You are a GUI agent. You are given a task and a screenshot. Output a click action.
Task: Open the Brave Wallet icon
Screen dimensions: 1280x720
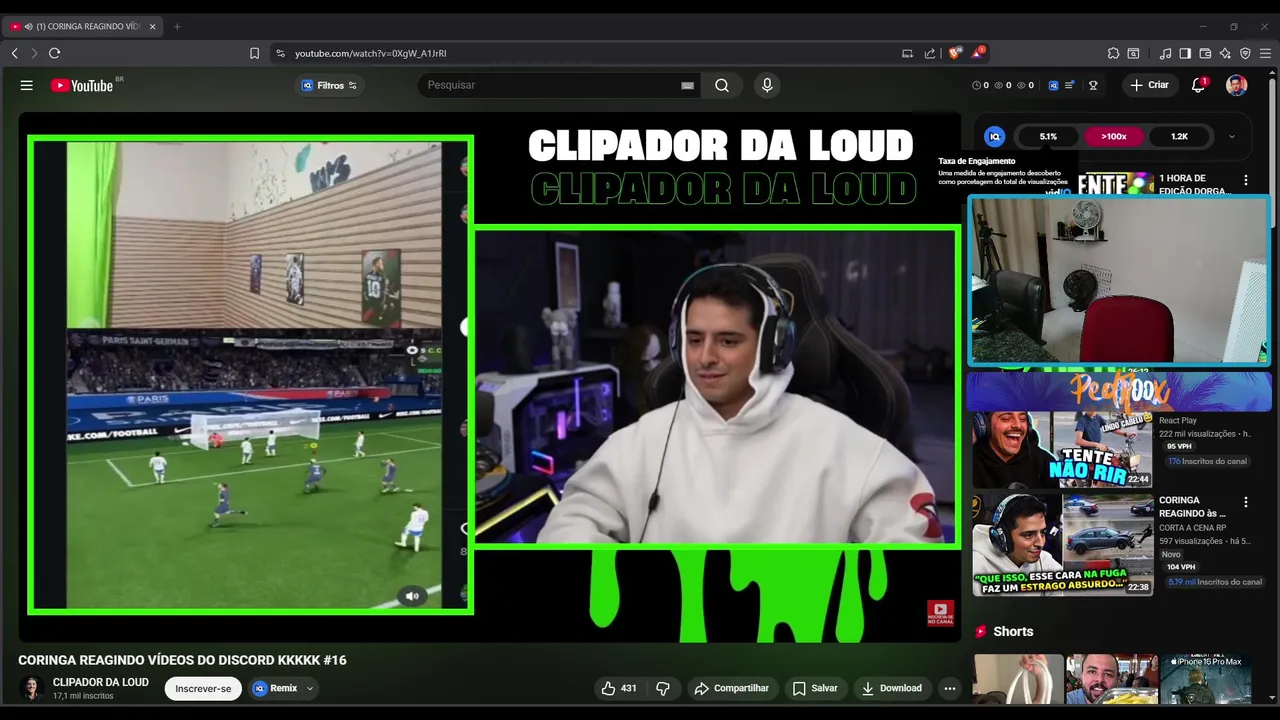click(x=1205, y=53)
